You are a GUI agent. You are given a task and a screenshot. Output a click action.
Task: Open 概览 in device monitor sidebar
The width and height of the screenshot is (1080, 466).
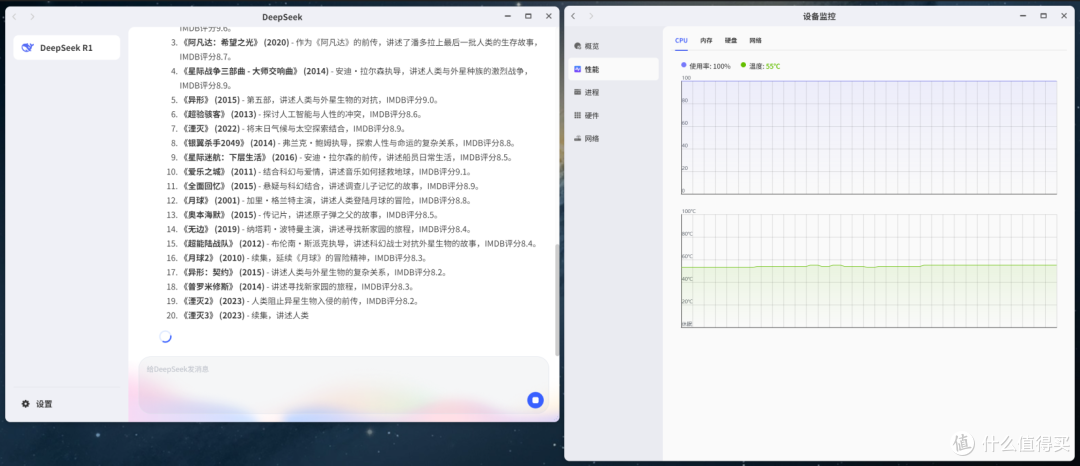click(614, 46)
